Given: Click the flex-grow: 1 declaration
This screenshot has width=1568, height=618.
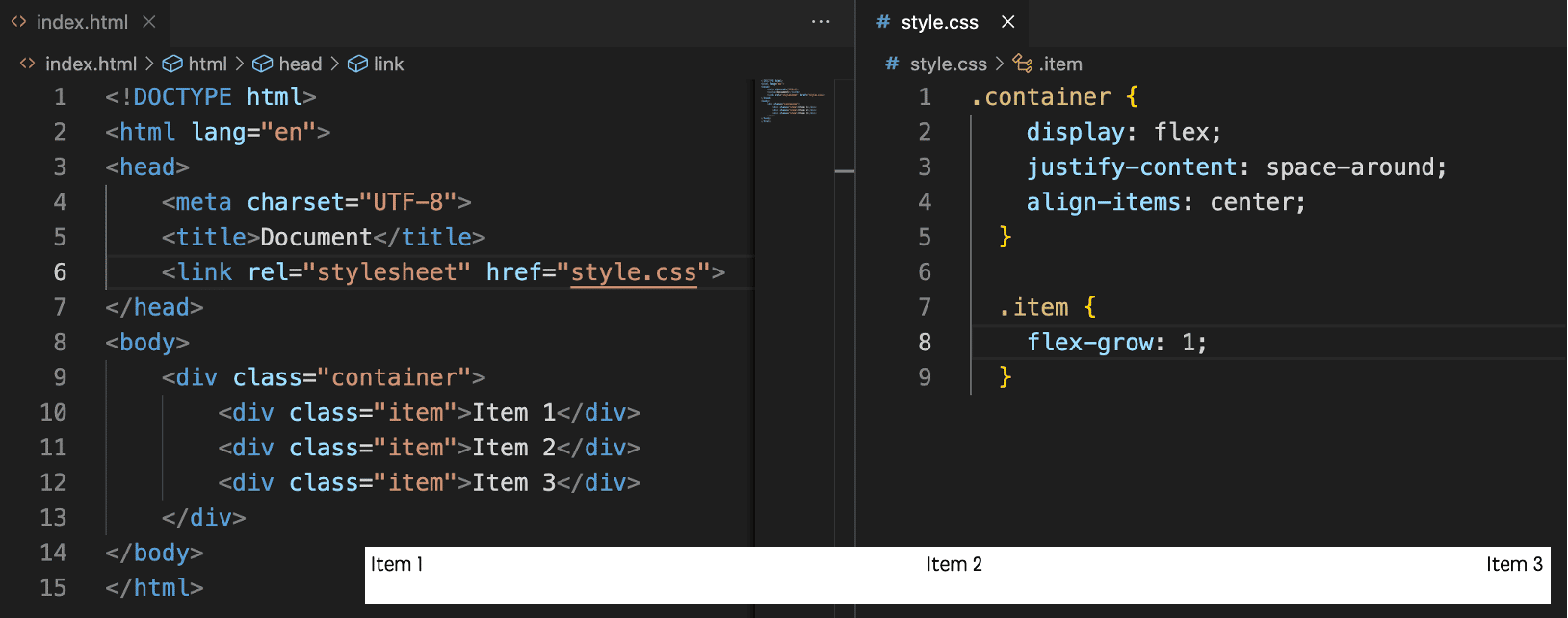Looking at the screenshot, I should (1117, 343).
